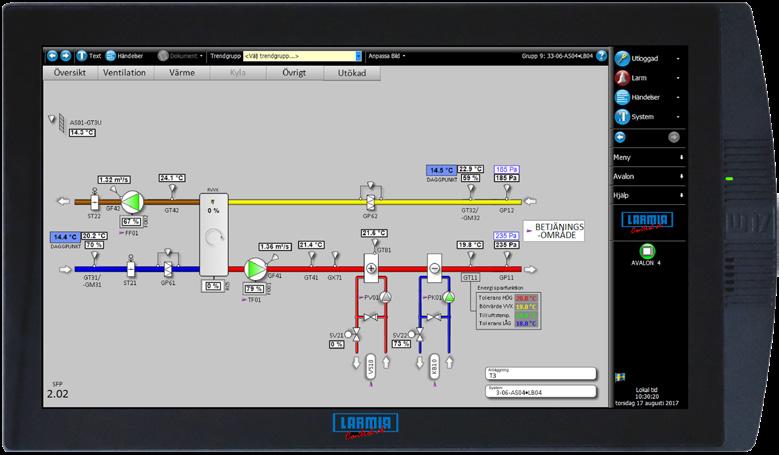The image size is (779, 455).
Task: Select filter GP62 symbol
Action: (370, 202)
